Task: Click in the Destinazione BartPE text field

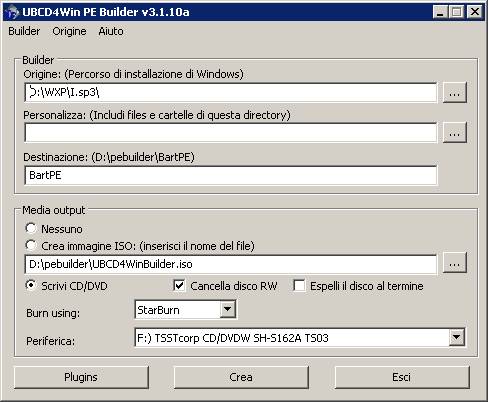Action: pos(230,175)
